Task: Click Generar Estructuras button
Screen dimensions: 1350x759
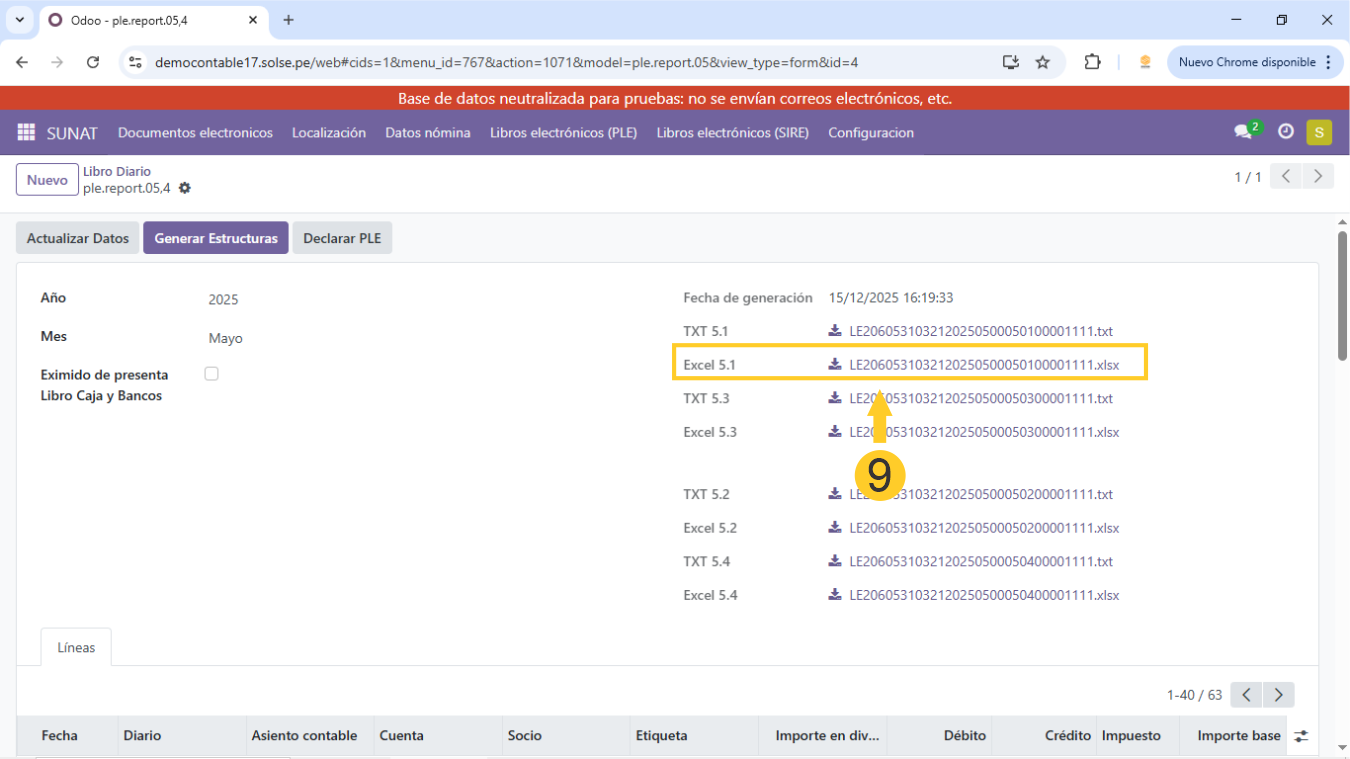Action: click(216, 238)
